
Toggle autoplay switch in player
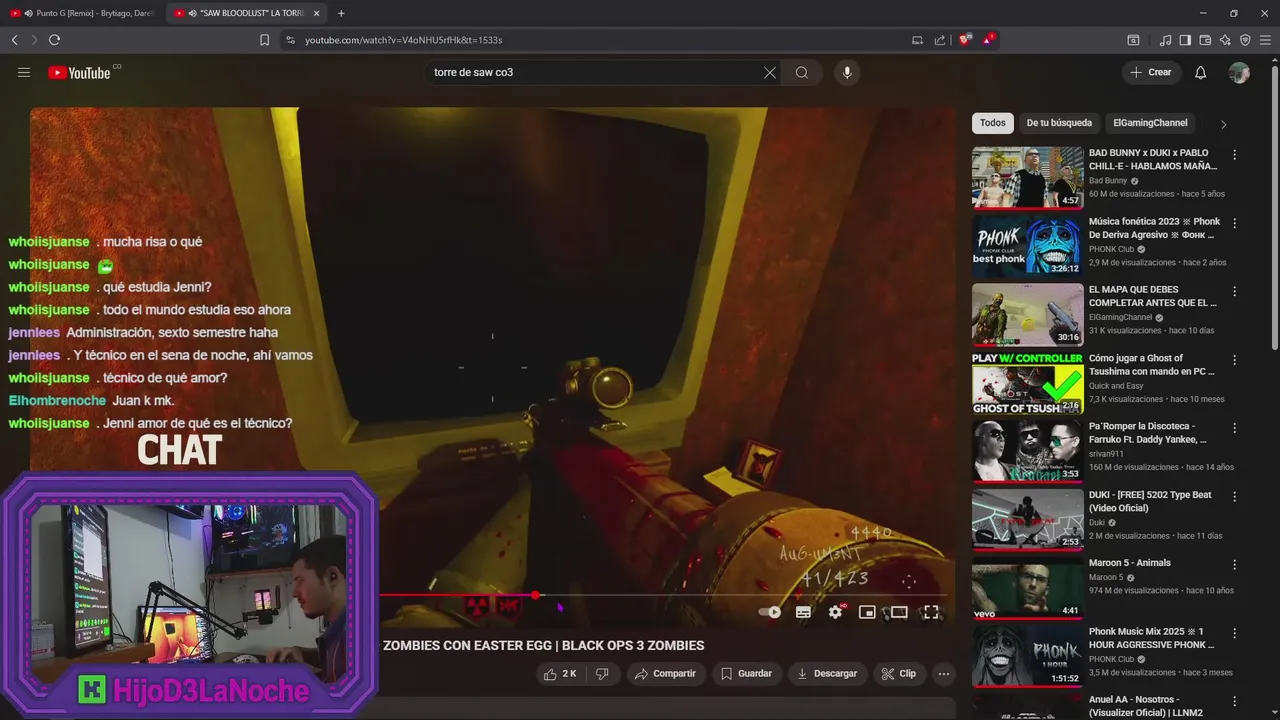769,612
